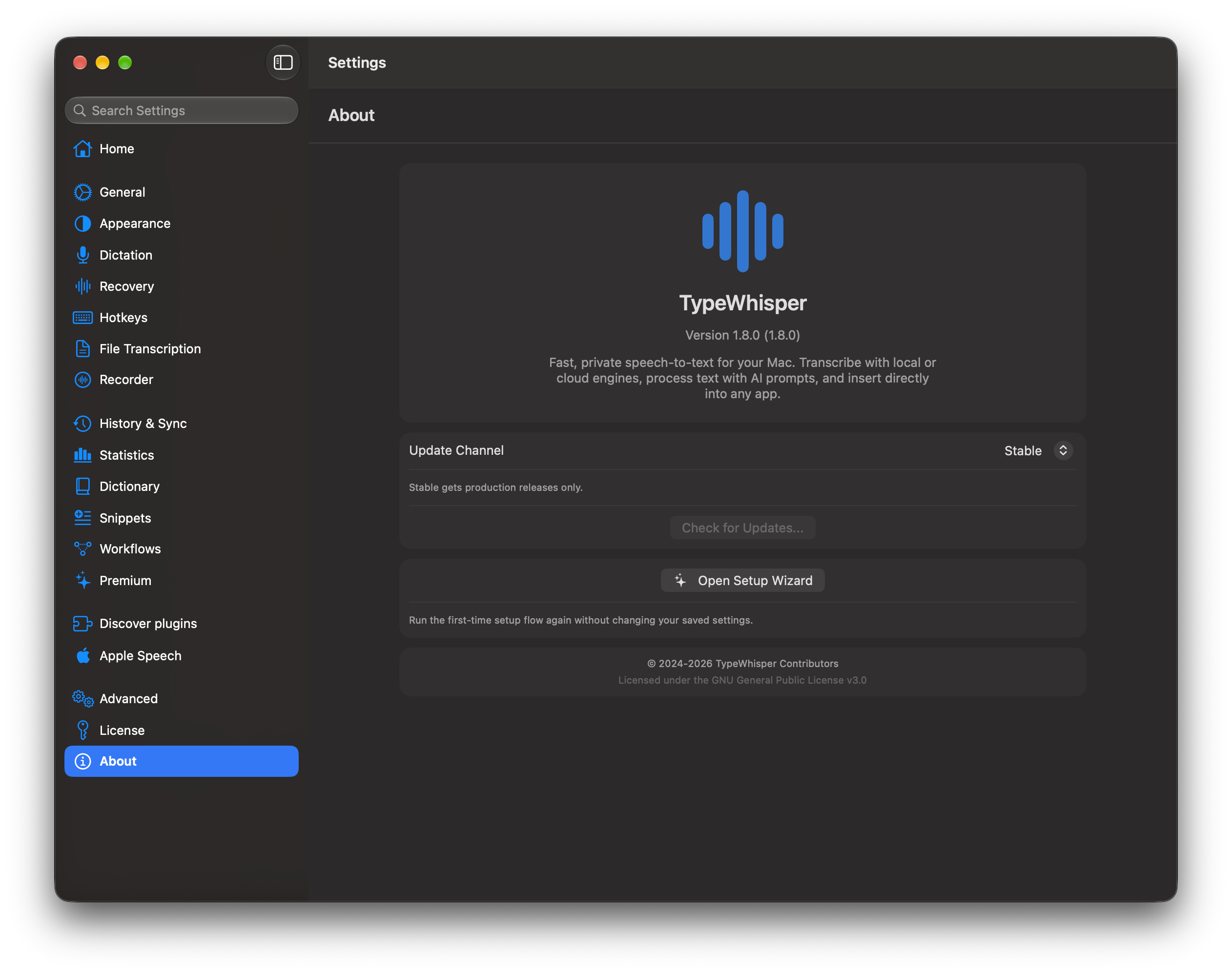The height and width of the screenshot is (974, 1232).
Task: Open the Hotkeys section
Action: click(x=182, y=318)
